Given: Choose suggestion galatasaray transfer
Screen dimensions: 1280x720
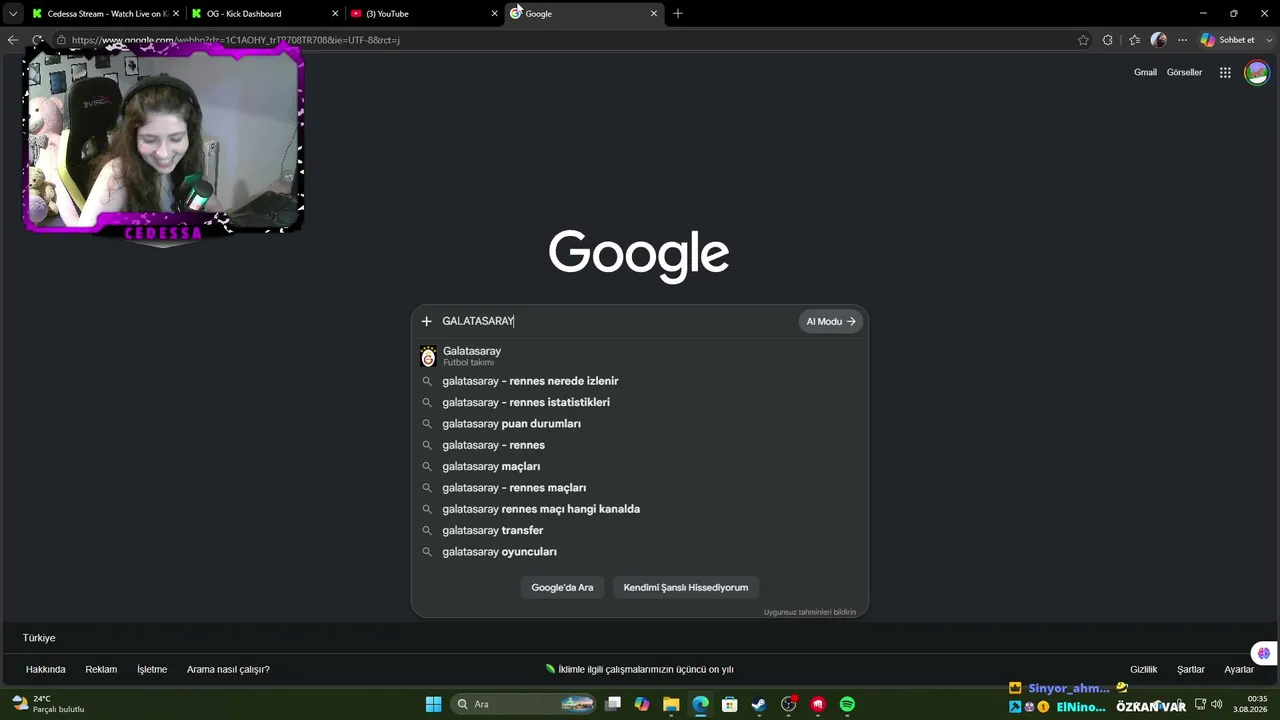Looking at the screenshot, I should tap(640, 530).
